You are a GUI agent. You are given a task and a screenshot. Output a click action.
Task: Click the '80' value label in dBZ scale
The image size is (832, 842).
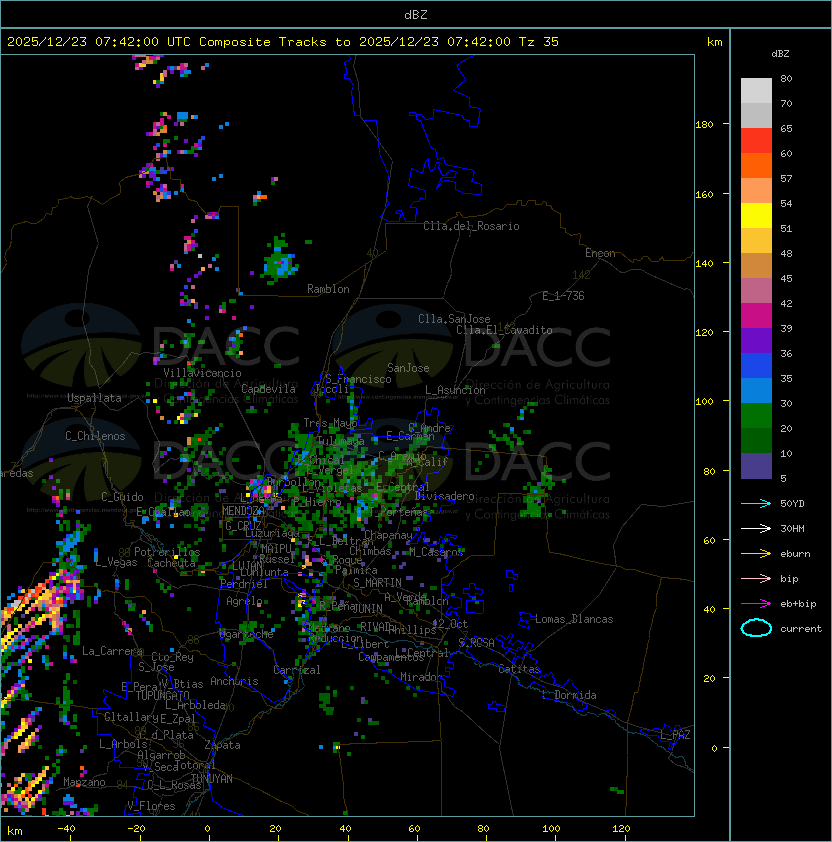coord(786,78)
